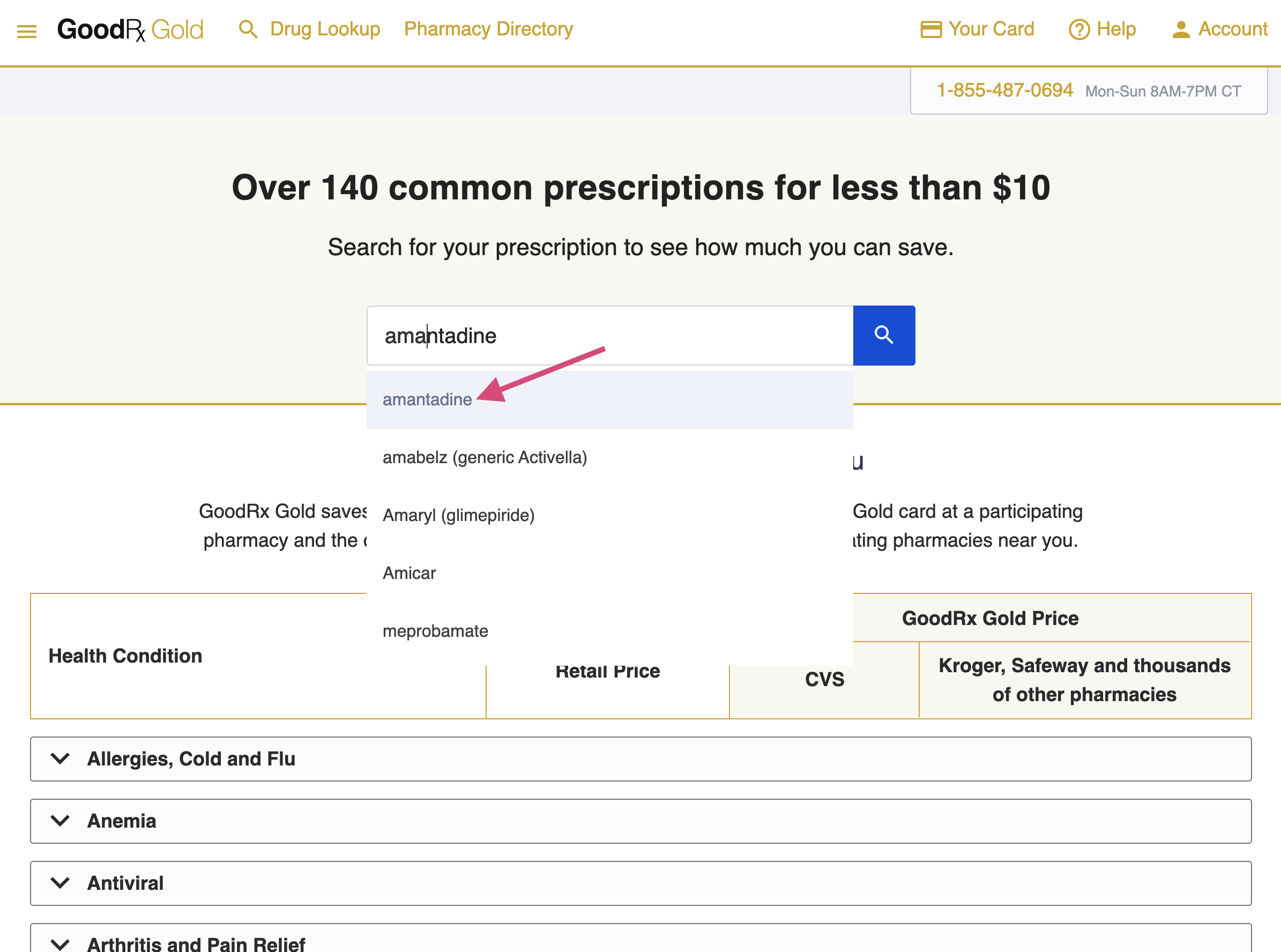The image size is (1281, 952).
Task: Click the Drug Lookup magnifier icon
Action: tap(248, 29)
